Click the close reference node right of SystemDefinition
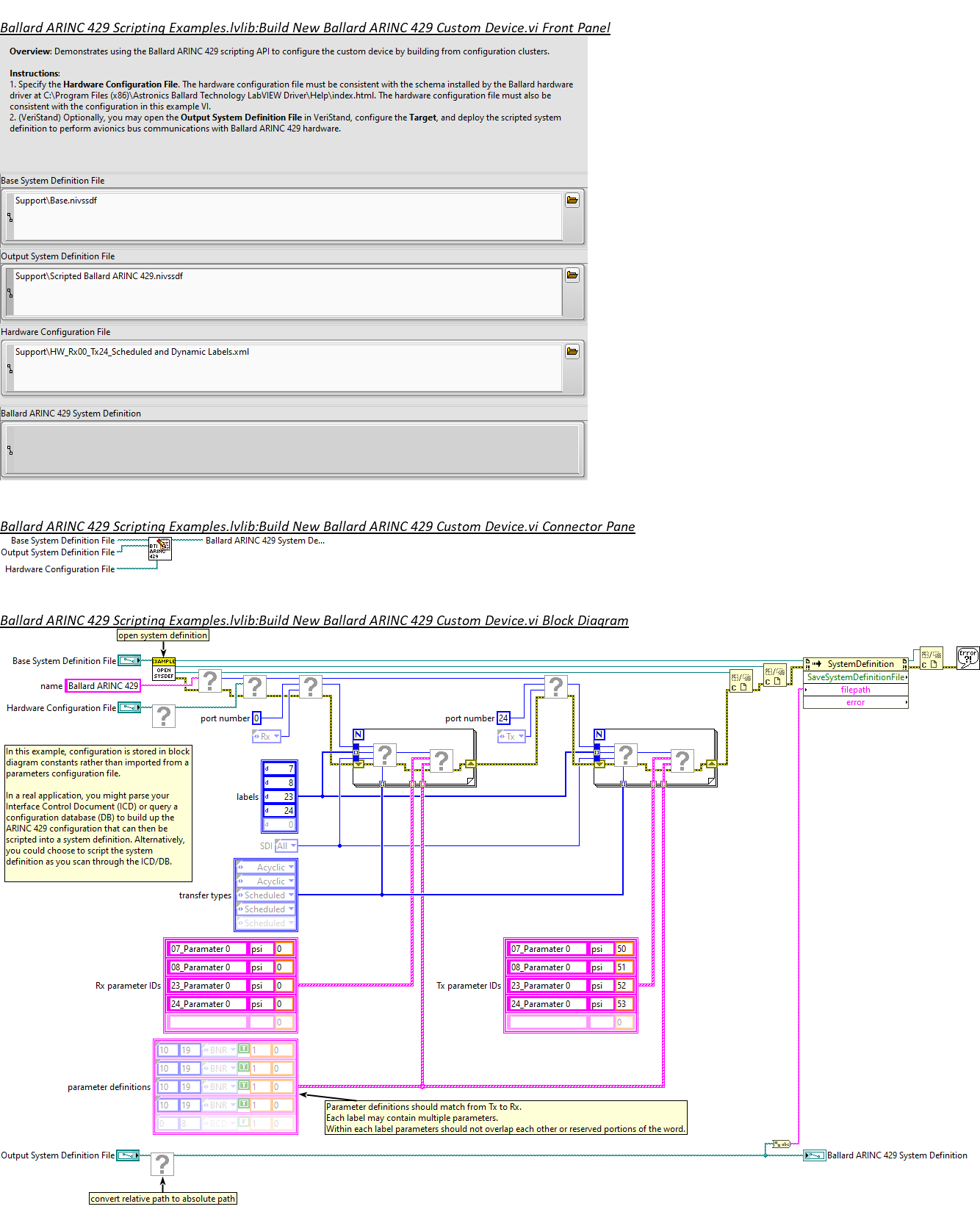The image size is (980, 1223). click(x=931, y=659)
